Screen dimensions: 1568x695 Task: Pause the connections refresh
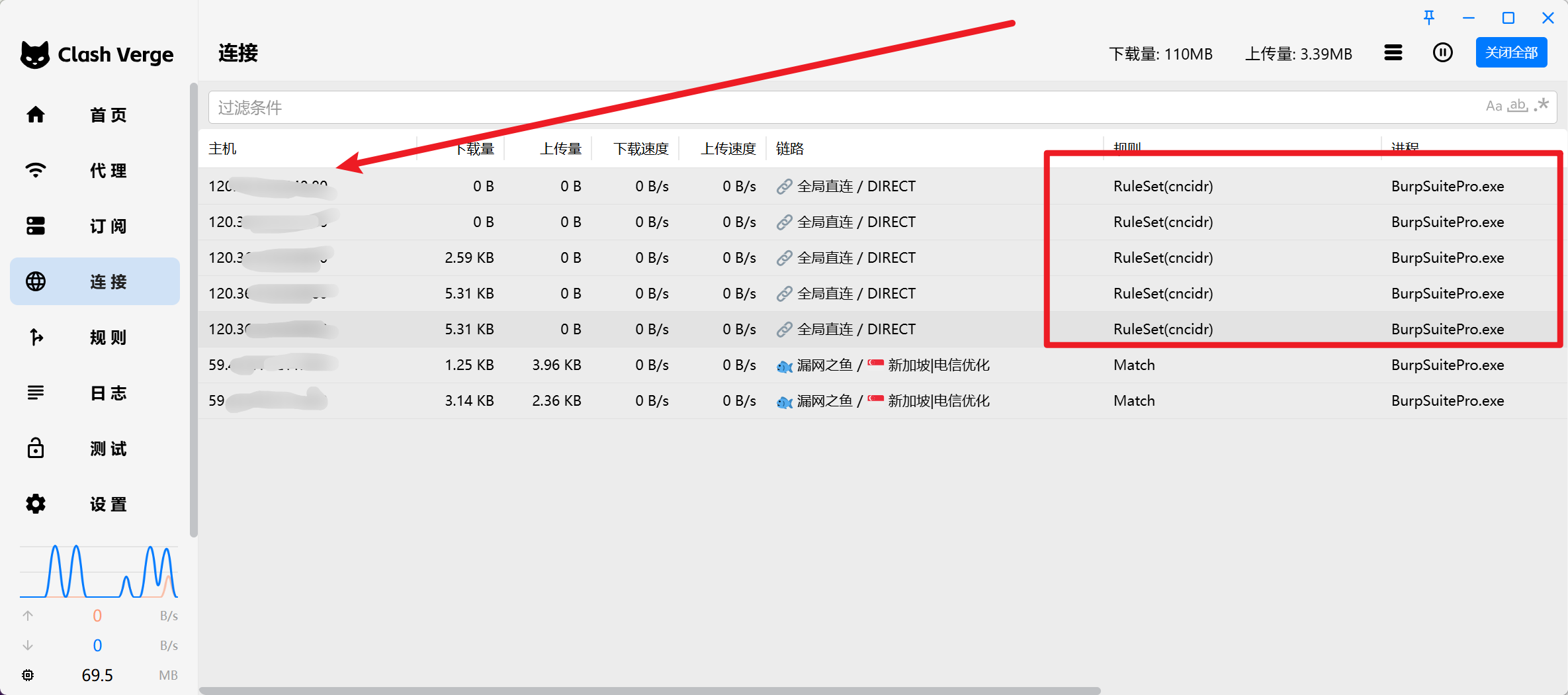tap(1443, 53)
